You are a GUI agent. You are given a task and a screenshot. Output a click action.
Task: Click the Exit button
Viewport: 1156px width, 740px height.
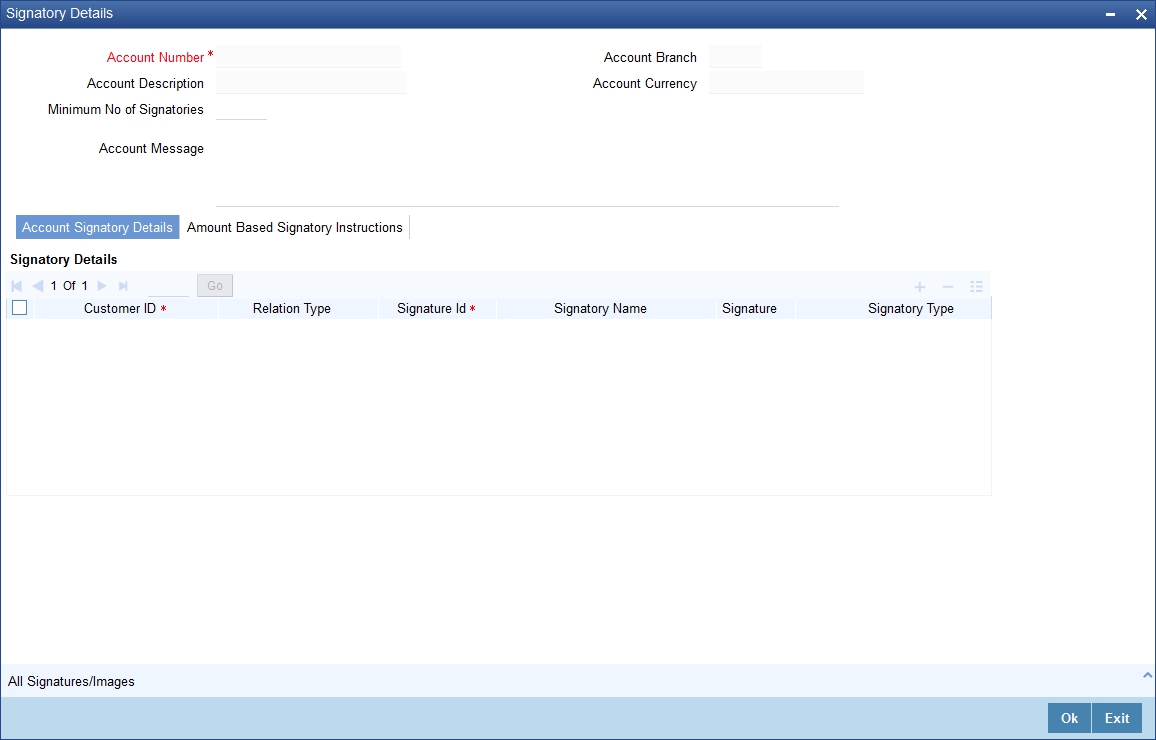coord(1117,718)
